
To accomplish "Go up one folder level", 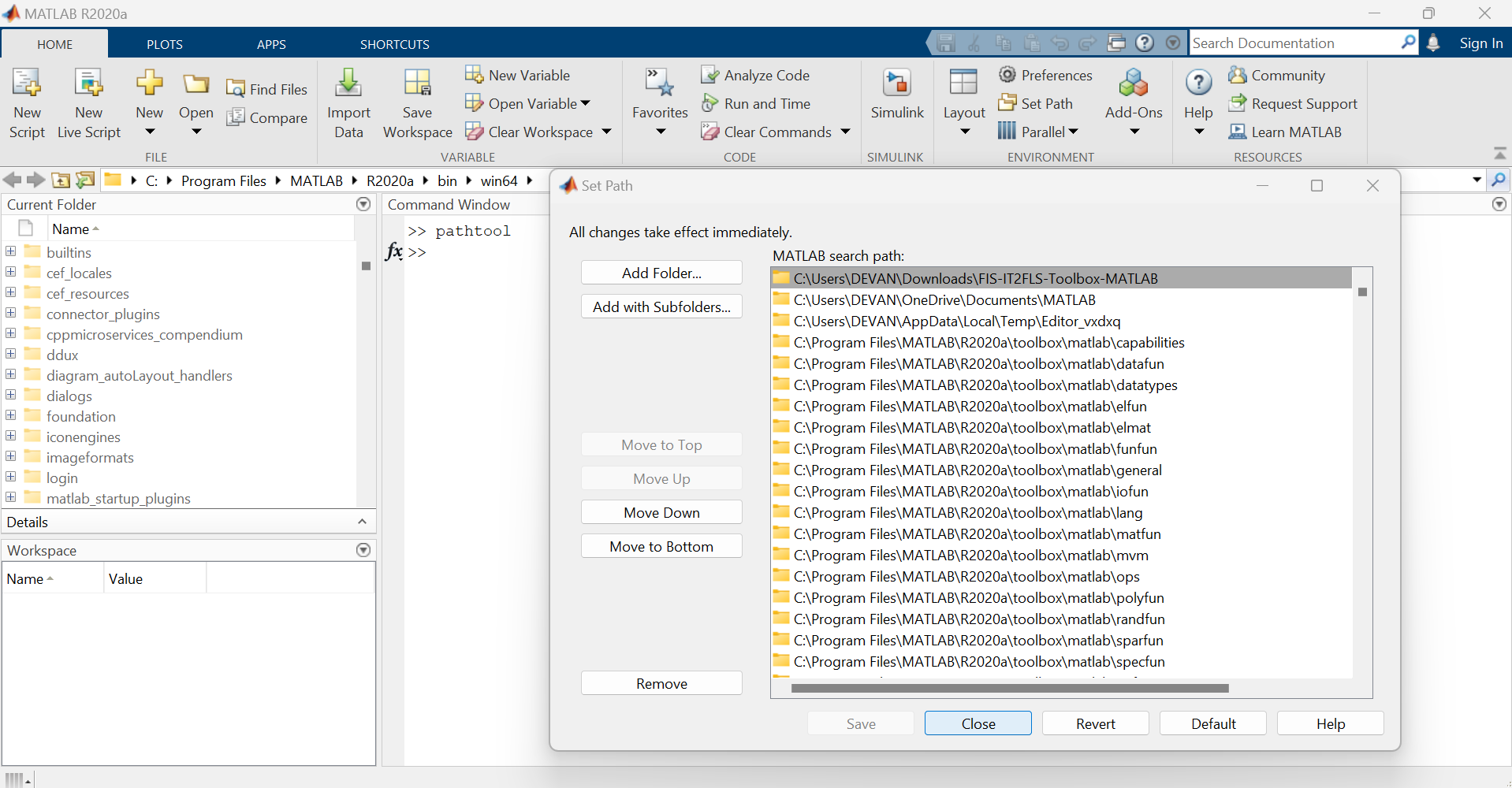I will (x=61, y=180).
